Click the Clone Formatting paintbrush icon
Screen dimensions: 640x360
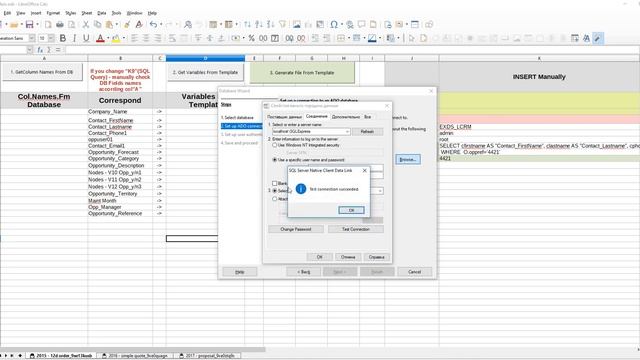click(x=127, y=25)
